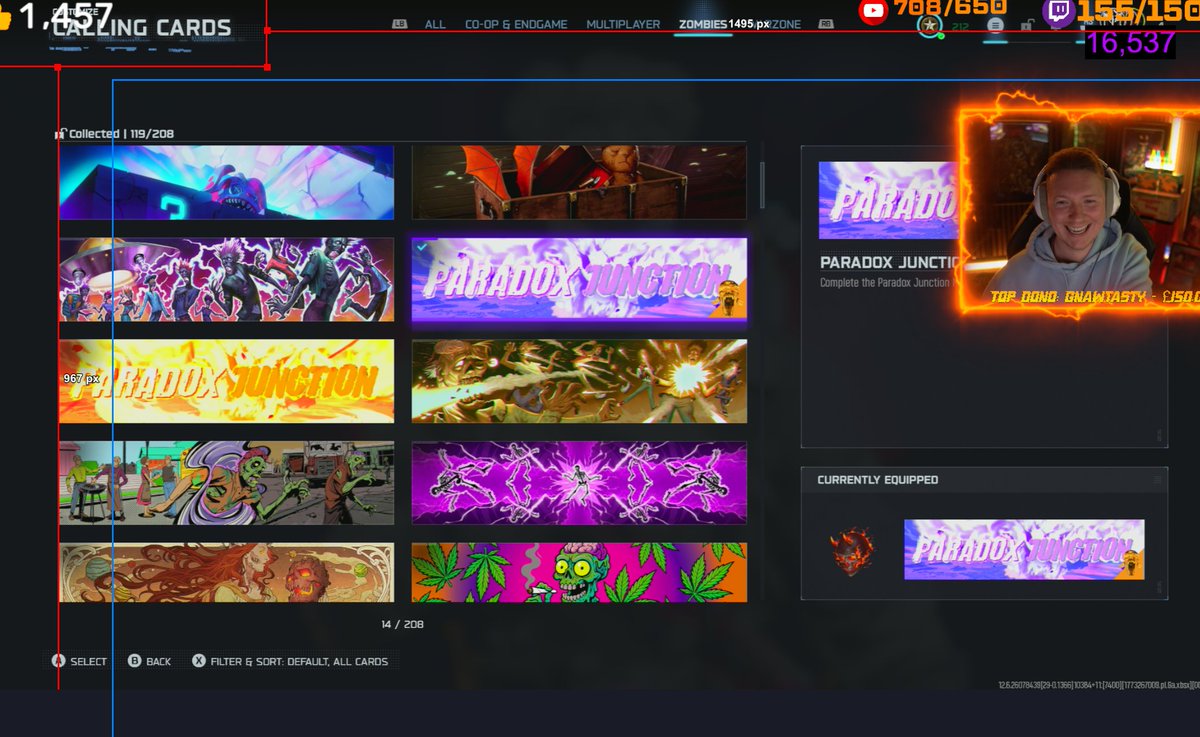The height and width of the screenshot is (737, 1200).
Task: Click the A button glyph
Action: coord(58,661)
